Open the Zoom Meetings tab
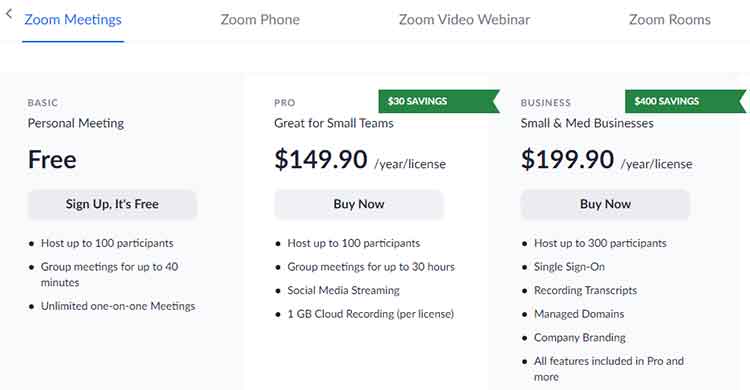 coord(73,20)
